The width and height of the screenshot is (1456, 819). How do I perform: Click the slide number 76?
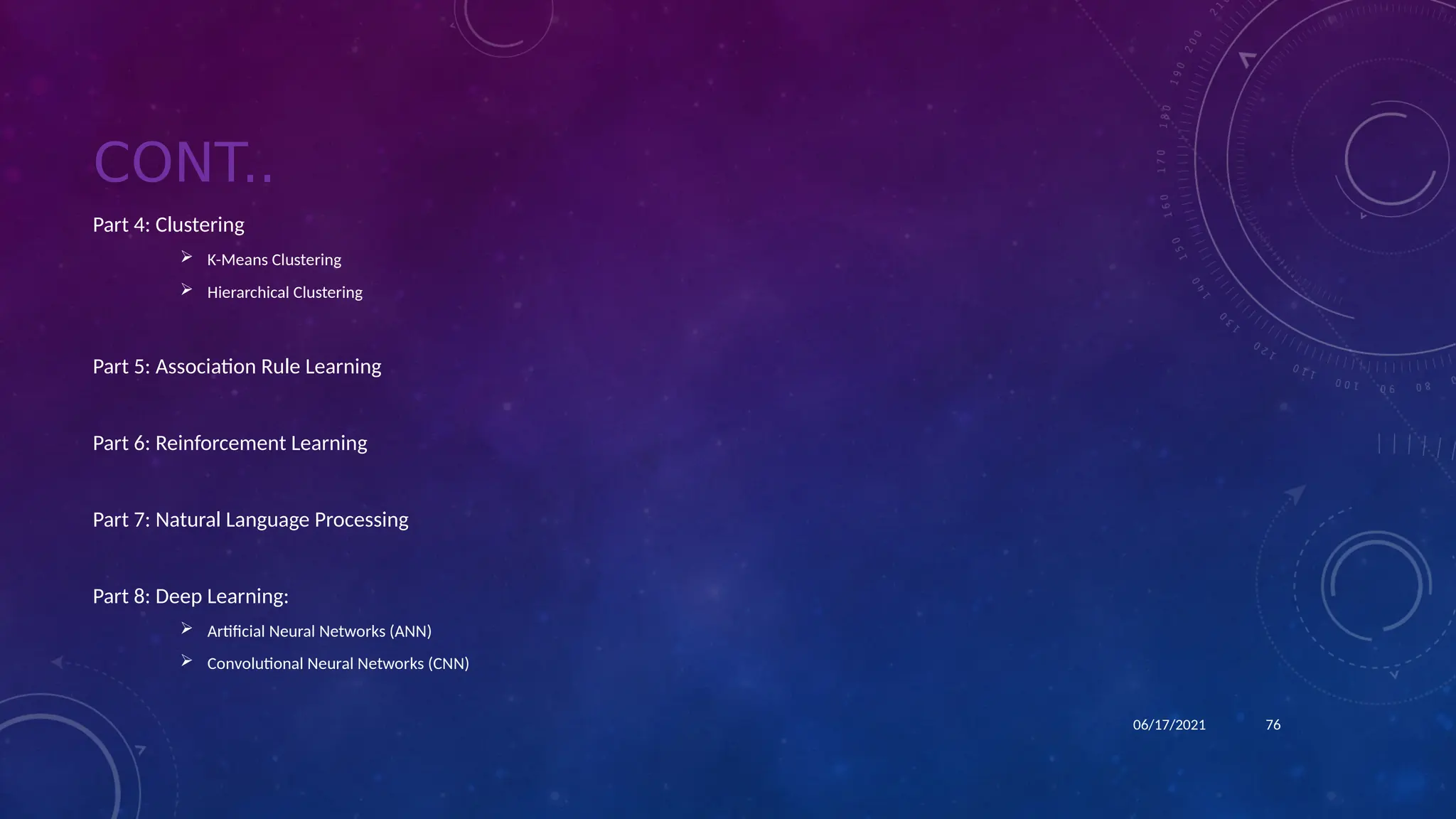point(1273,725)
